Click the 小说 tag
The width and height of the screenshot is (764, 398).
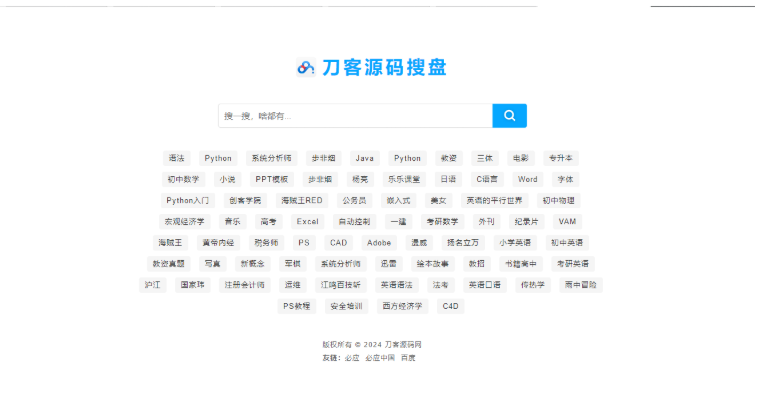point(227,179)
